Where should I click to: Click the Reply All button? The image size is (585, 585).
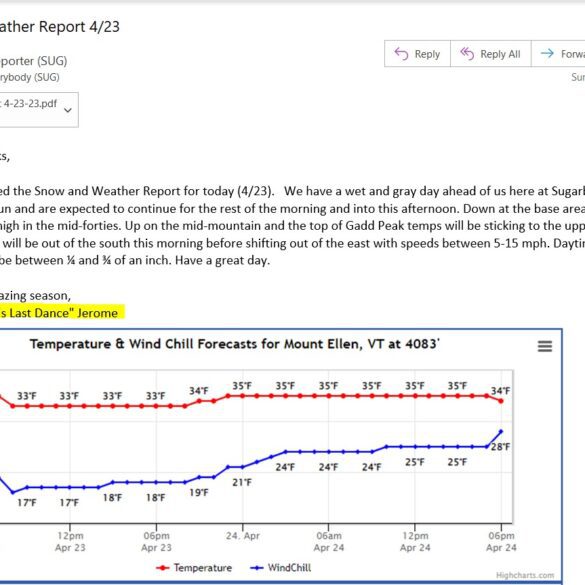click(491, 54)
